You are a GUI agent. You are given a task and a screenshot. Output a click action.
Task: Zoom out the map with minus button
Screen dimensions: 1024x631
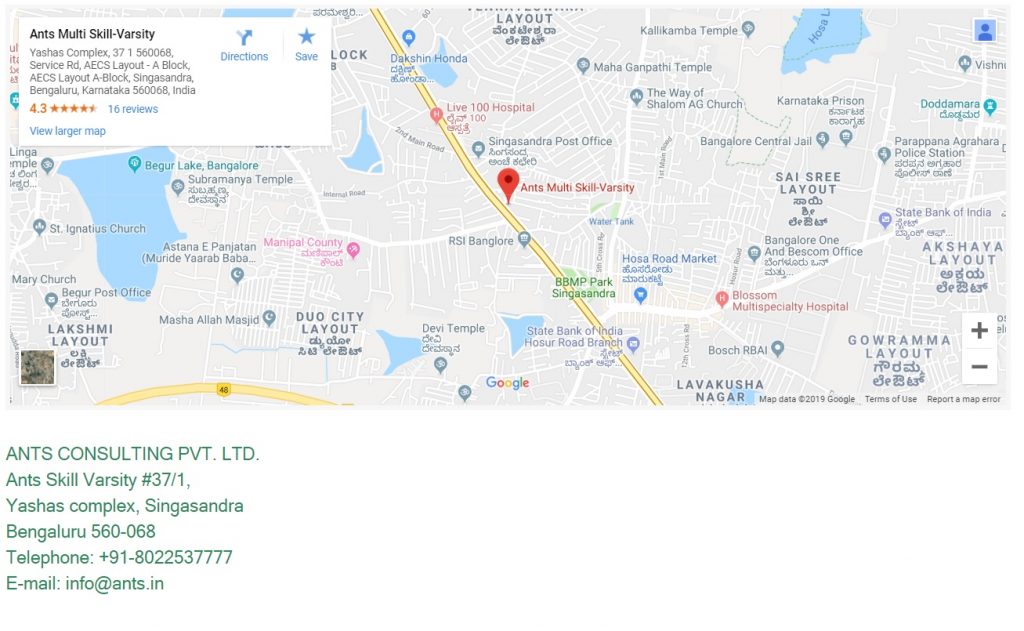click(x=979, y=366)
